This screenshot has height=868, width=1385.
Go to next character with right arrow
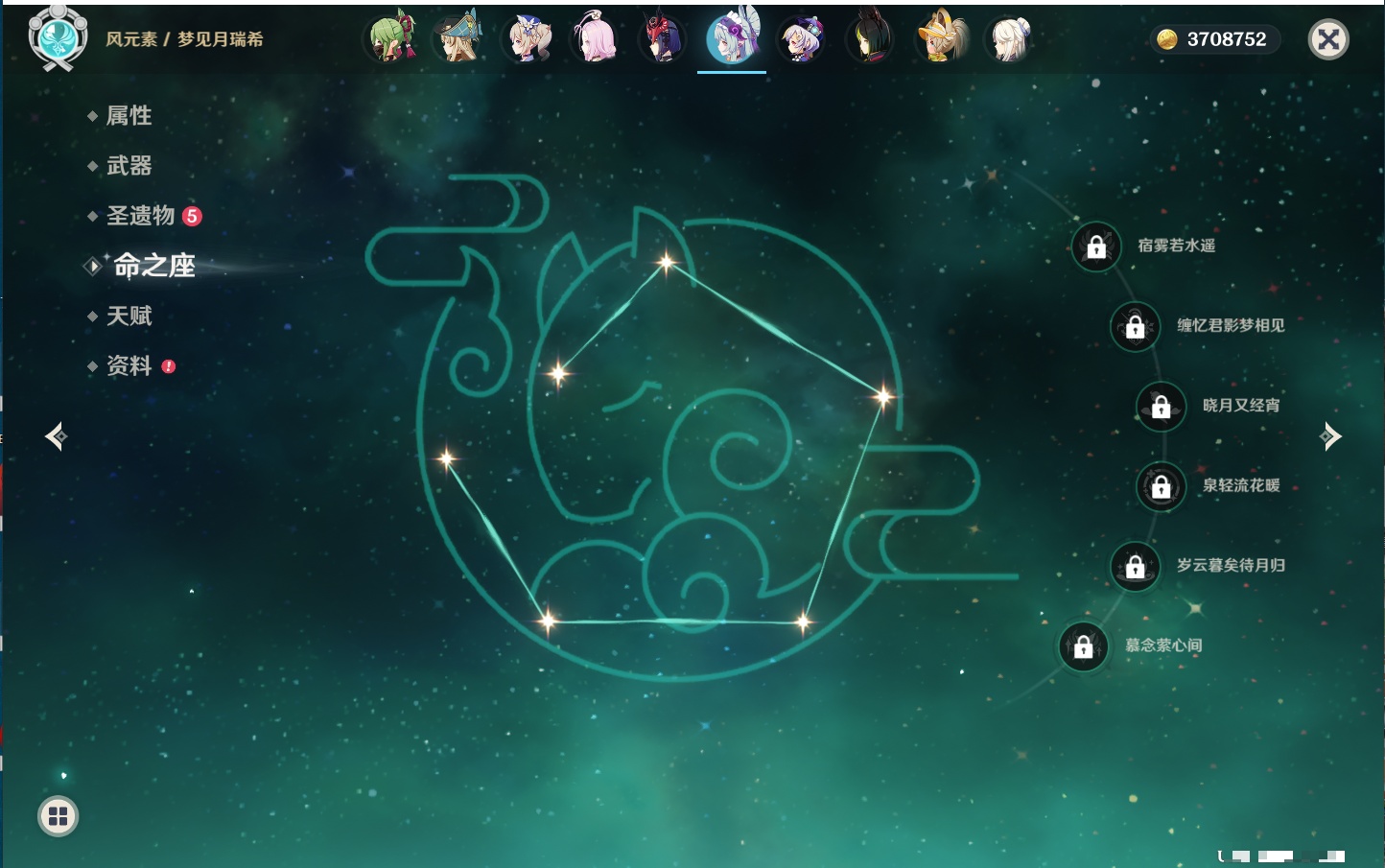pos(1330,436)
